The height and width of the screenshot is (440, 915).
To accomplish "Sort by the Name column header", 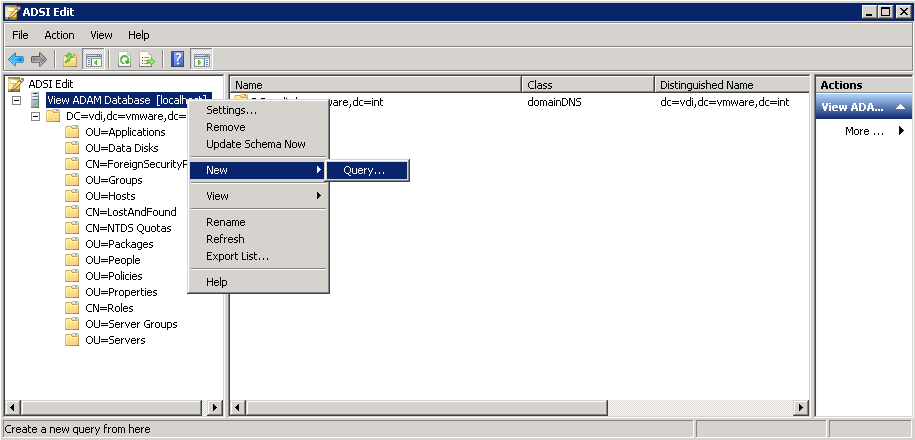I will [376, 85].
